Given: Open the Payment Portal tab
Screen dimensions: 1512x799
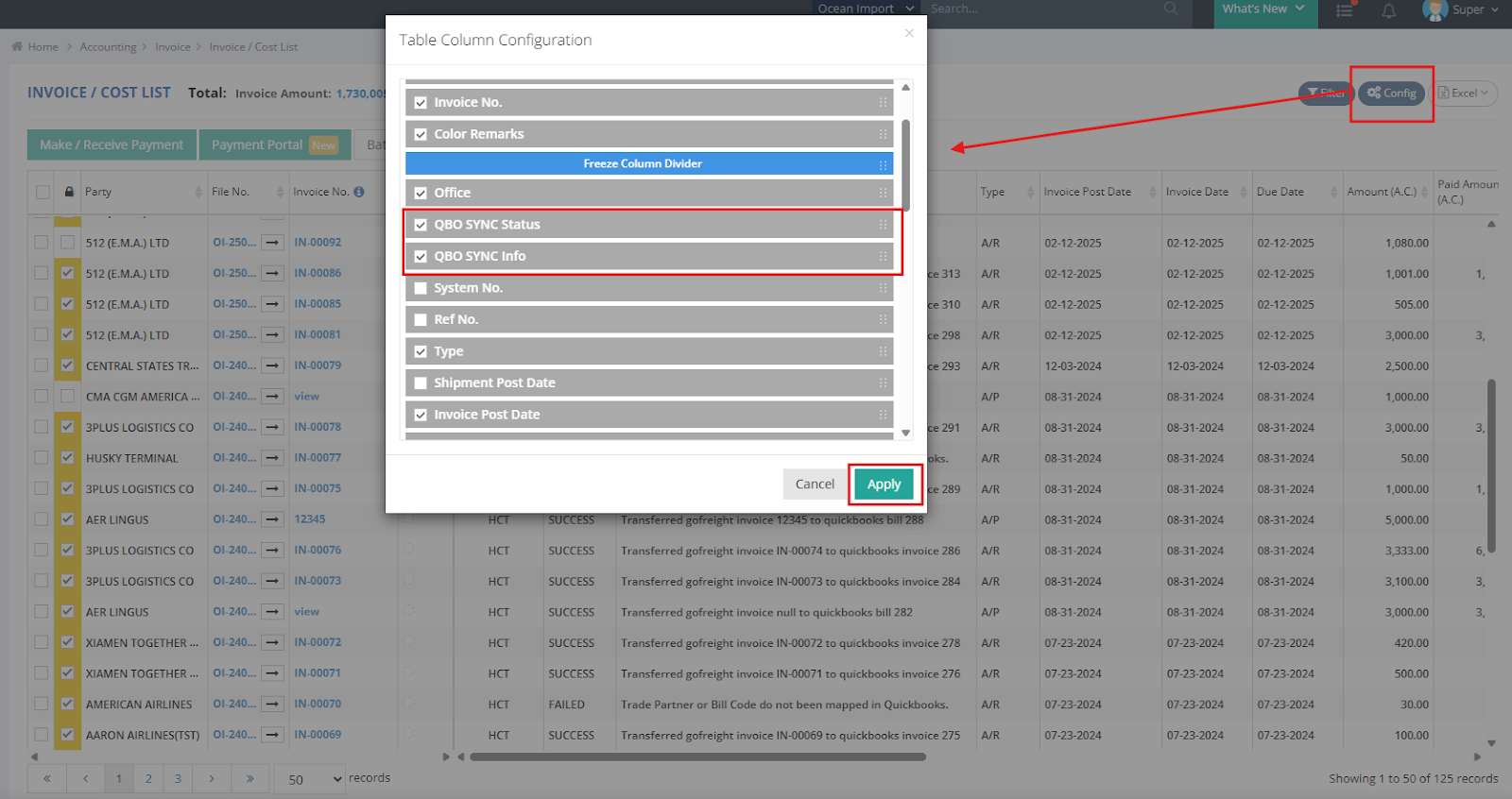Looking at the screenshot, I should coord(274,144).
